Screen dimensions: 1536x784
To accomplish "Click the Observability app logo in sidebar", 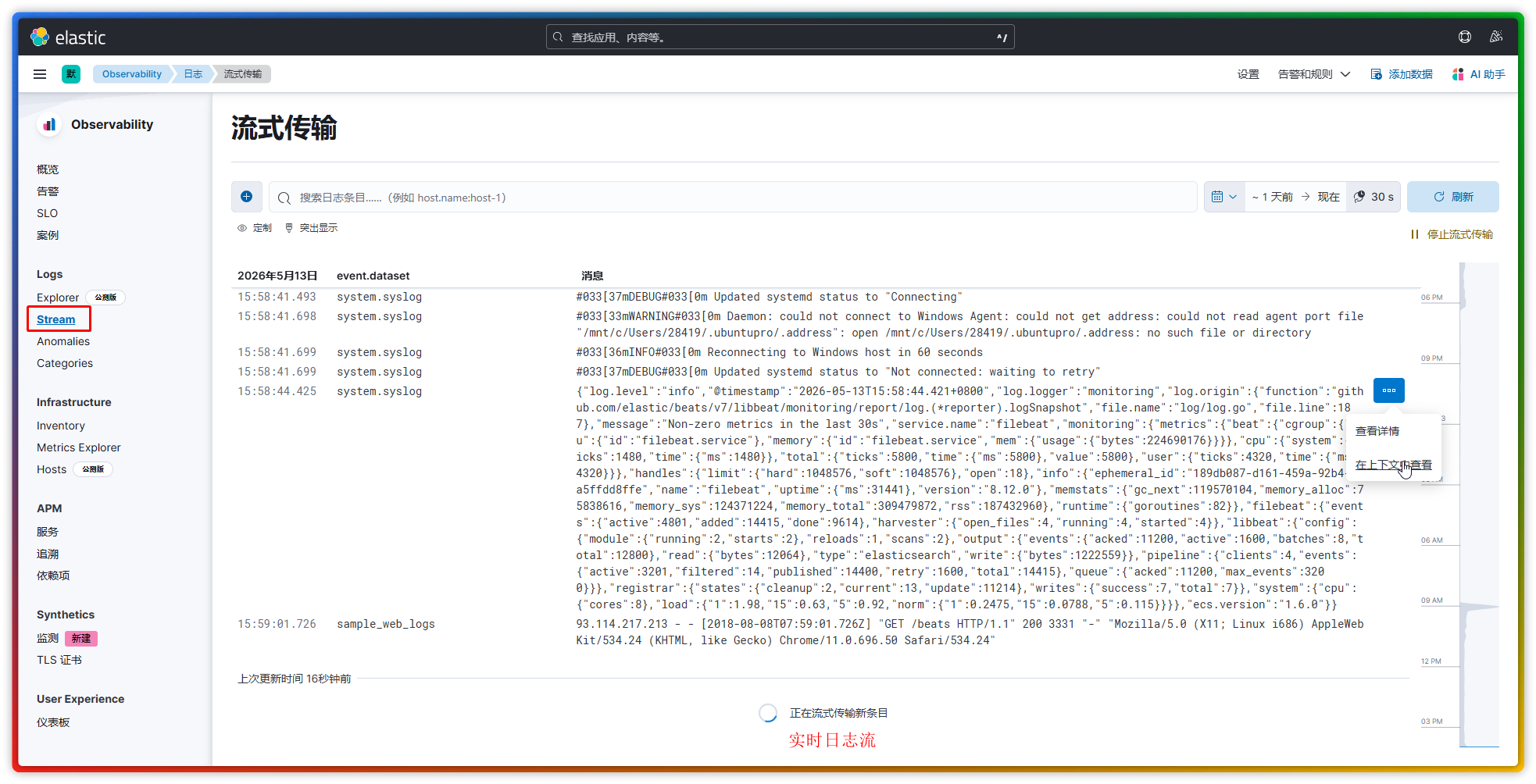I will coord(49,124).
